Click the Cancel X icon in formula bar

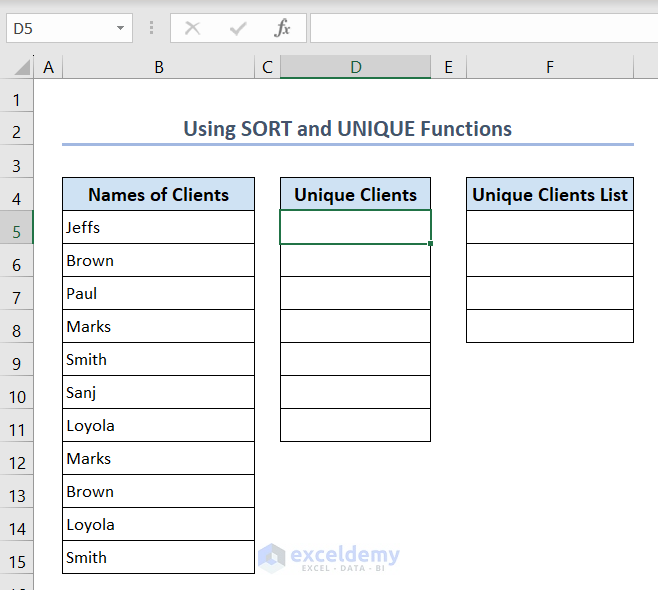(192, 28)
